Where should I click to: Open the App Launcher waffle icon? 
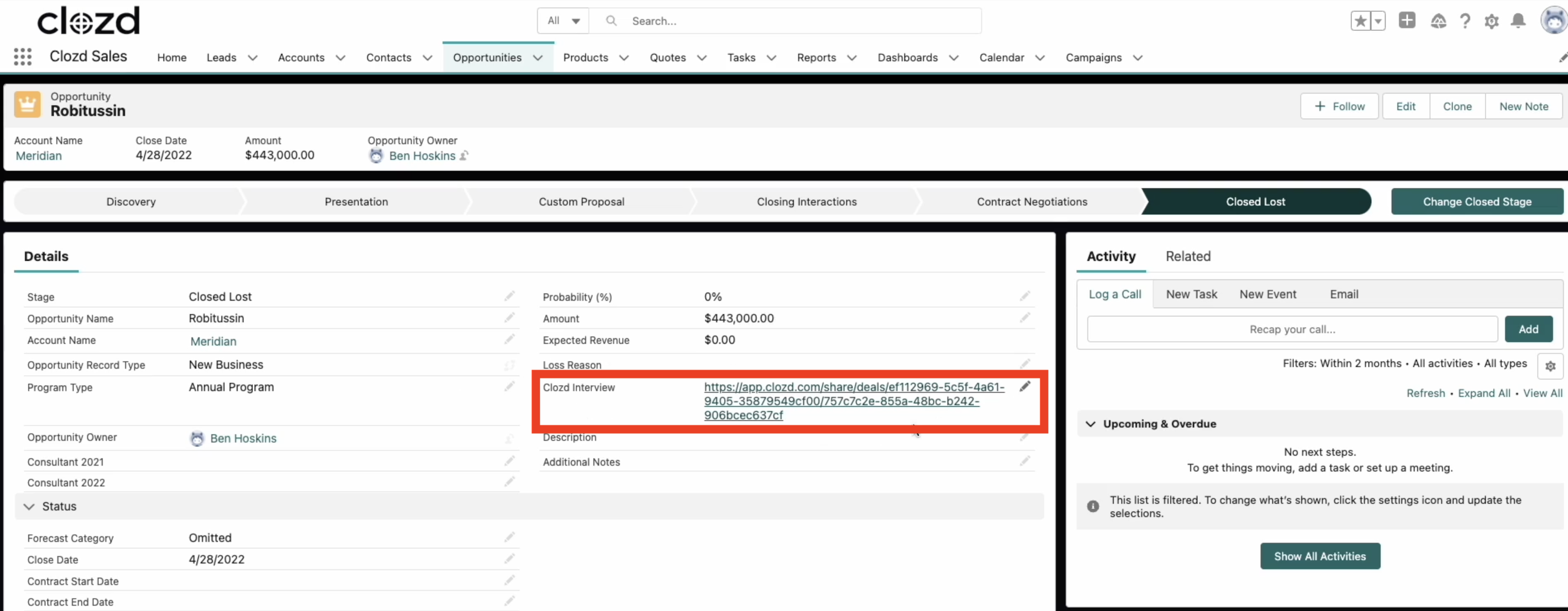click(23, 56)
